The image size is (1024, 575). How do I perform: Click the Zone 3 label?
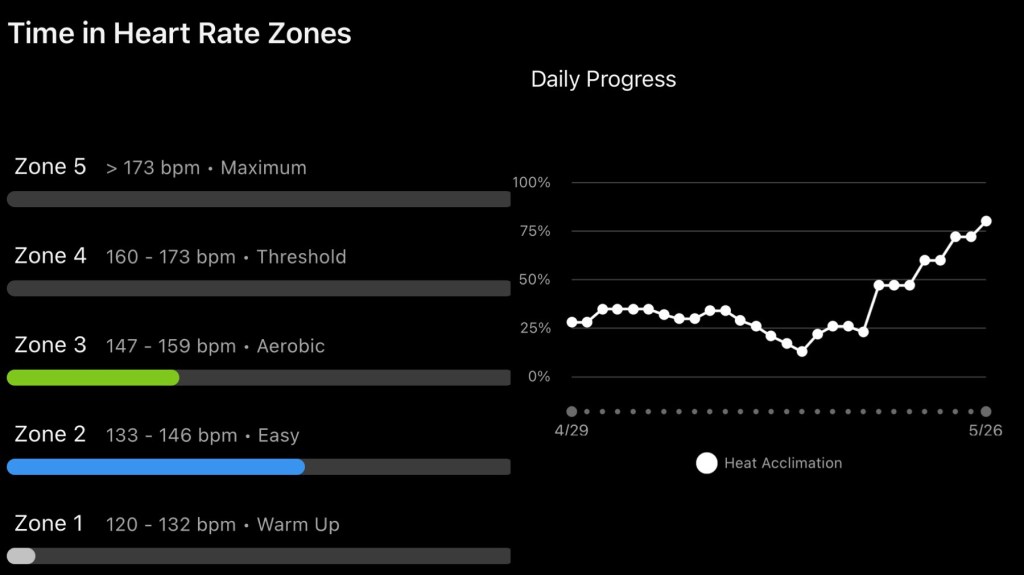[x=50, y=346]
